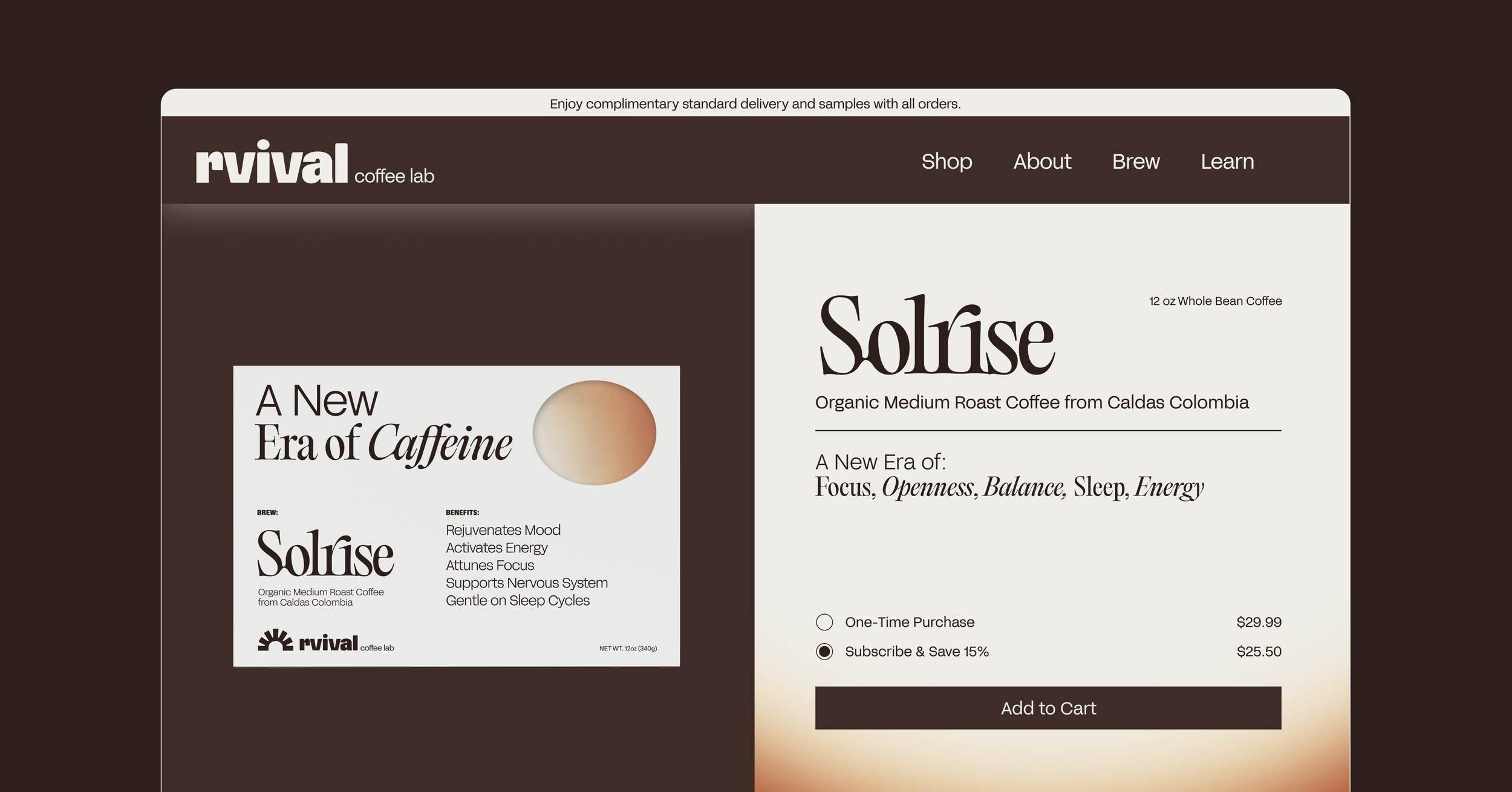Image resolution: width=1512 pixels, height=792 pixels.
Task: Click the sunburst icon on the product card
Action: [x=275, y=640]
